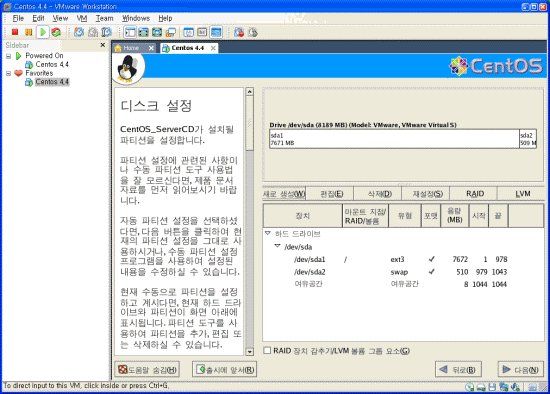Viewport: 550px width, 394px height.
Task: Click the 도움말 숨김(H) button
Action: (147, 369)
